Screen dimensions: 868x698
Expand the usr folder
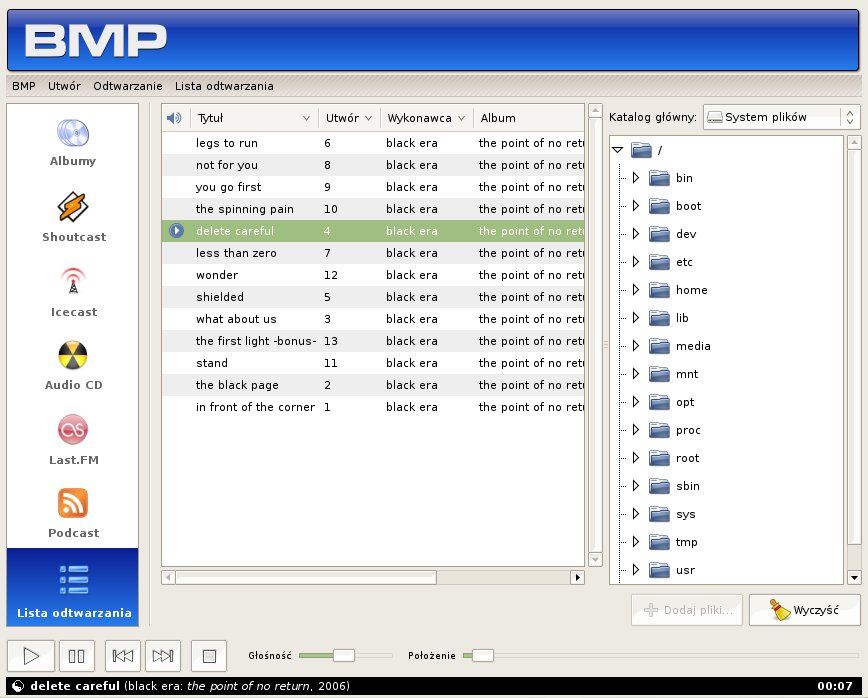pyautogui.click(x=636, y=570)
